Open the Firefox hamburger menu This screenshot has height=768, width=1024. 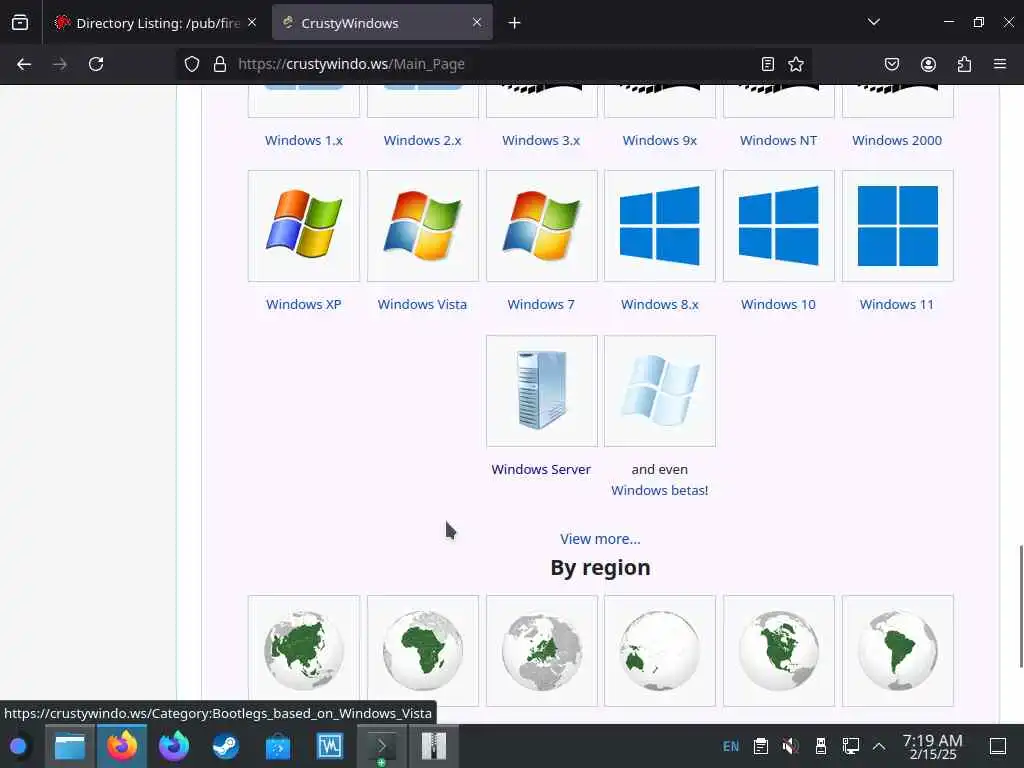tap(1000, 64)
